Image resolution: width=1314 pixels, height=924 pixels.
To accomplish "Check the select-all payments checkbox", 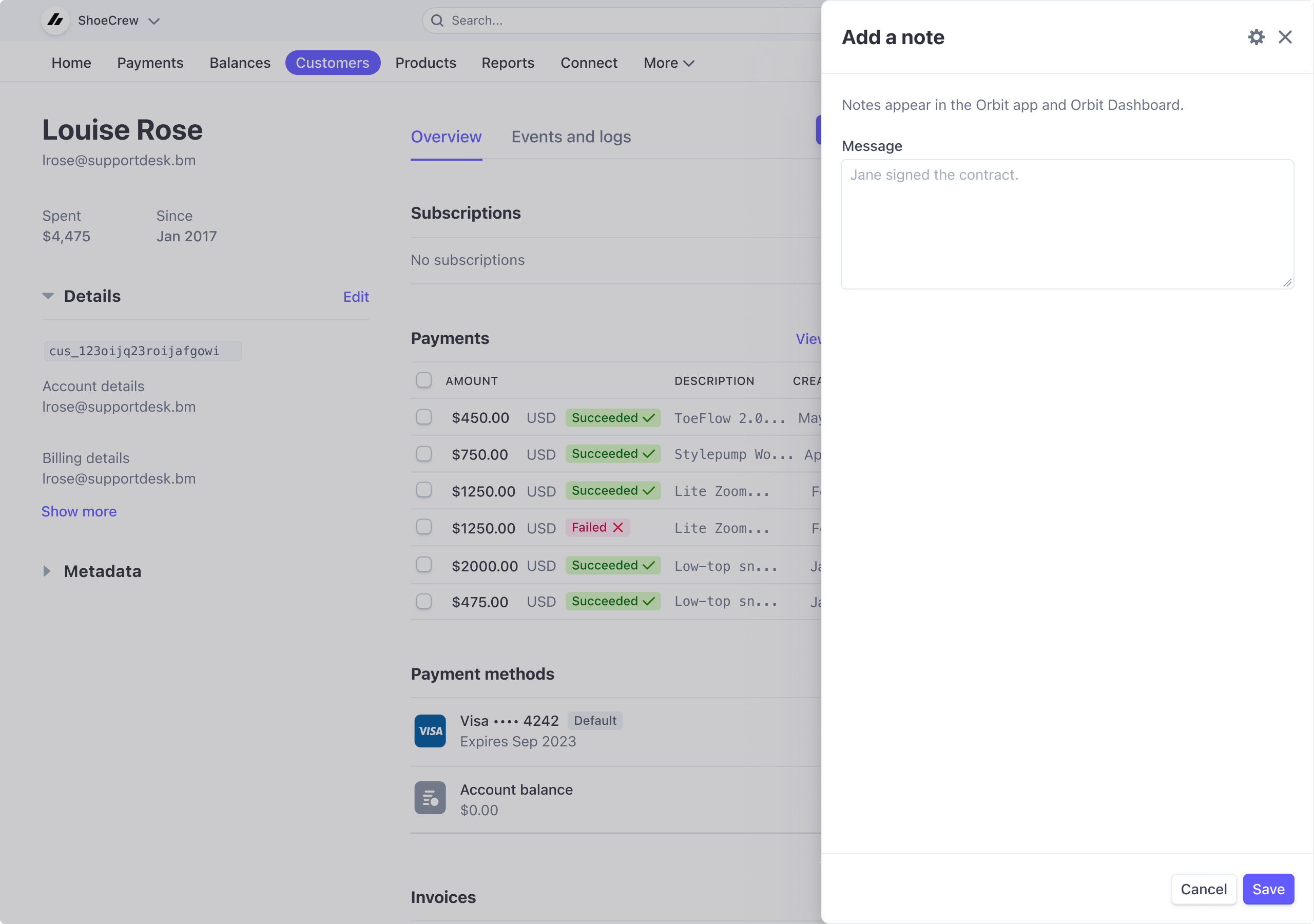I will [x=423, y=380].
